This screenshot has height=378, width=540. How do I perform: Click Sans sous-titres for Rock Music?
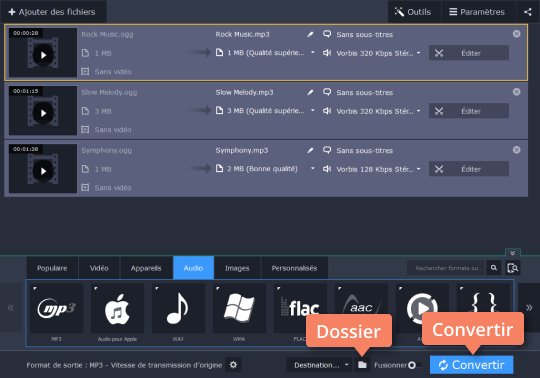[x=365, y=34]
